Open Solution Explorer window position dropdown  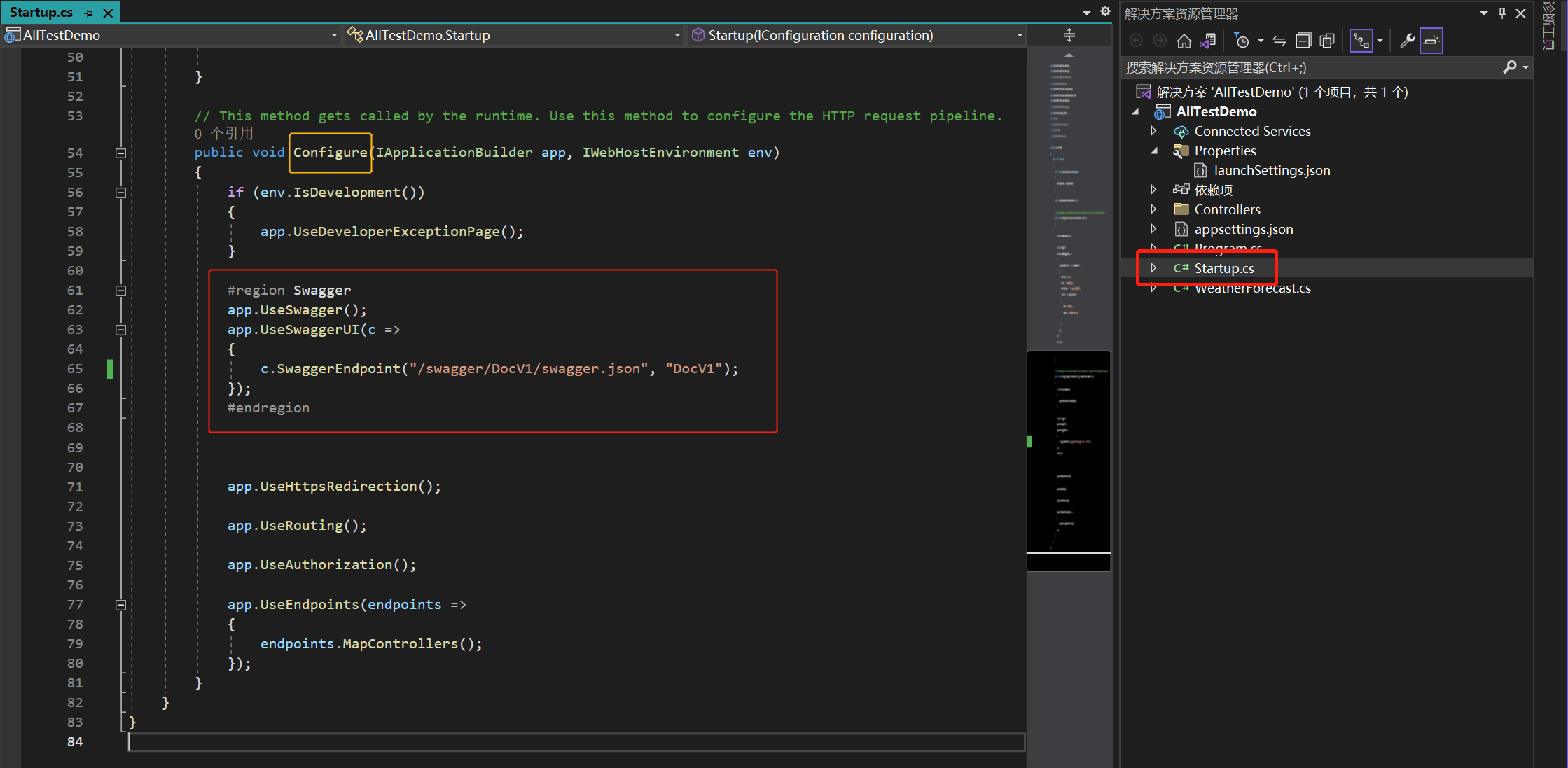click(x=1484, y=13)
